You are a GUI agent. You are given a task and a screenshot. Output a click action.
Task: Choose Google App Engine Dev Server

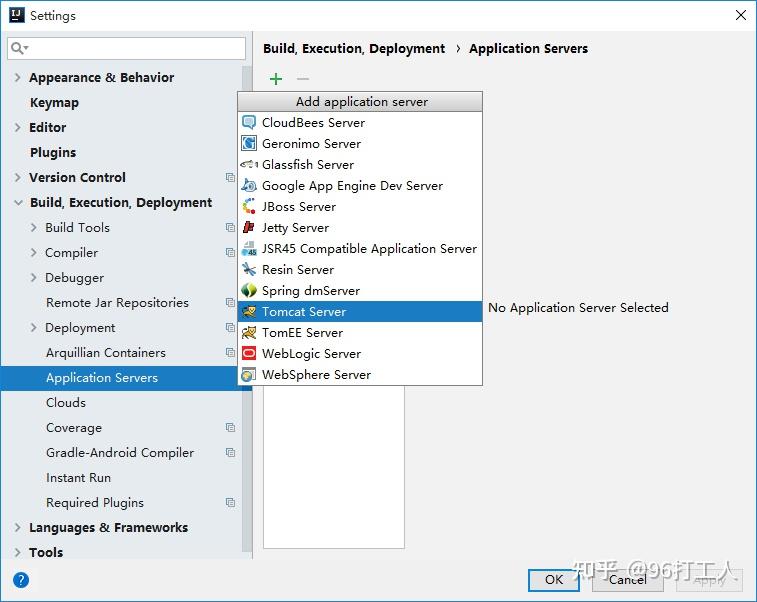pos(352,186)
